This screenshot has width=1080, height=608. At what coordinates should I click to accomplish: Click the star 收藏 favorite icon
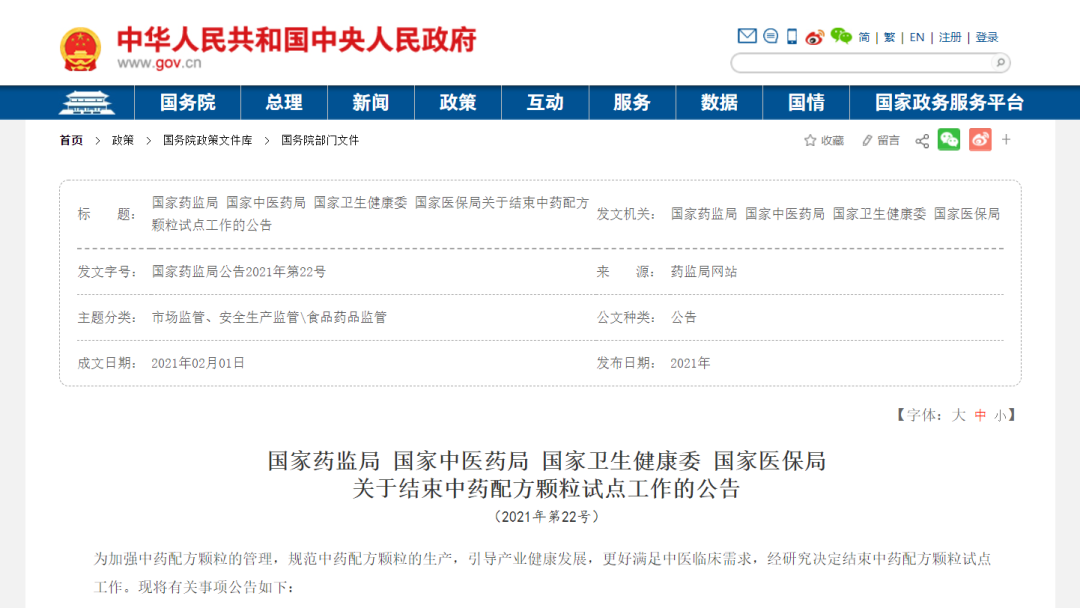pos(811,141)
